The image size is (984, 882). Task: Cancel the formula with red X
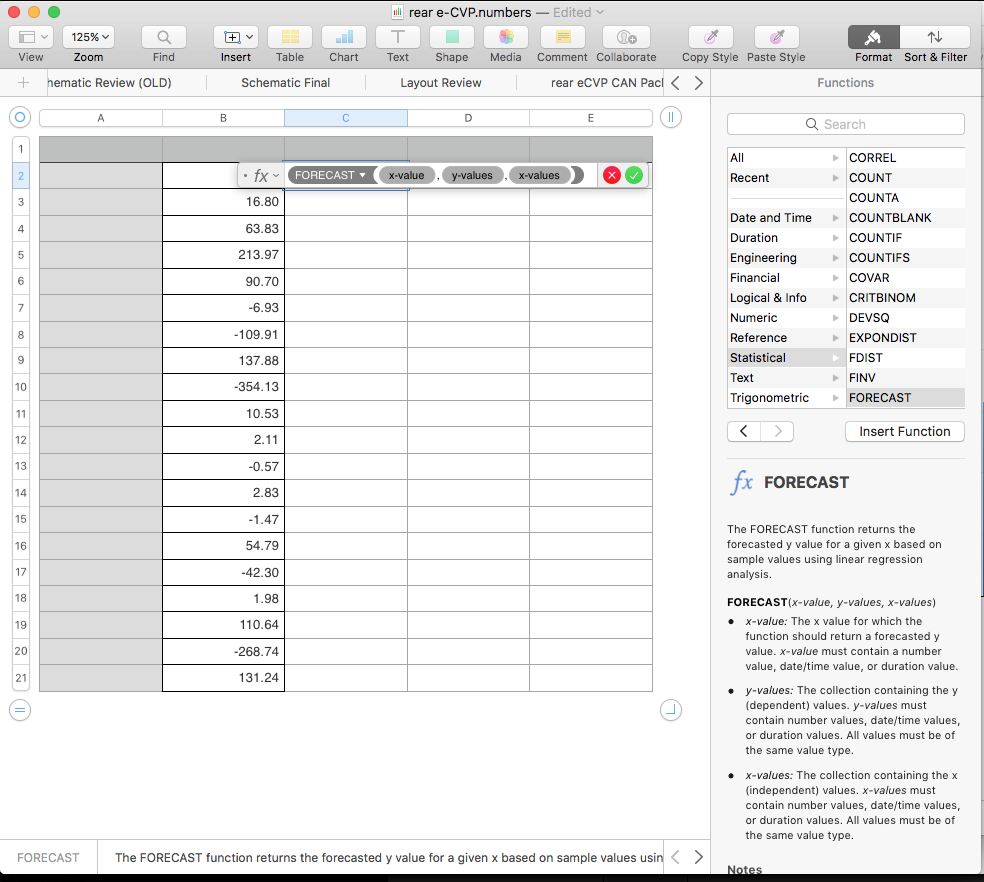click(x=612, y=176)
